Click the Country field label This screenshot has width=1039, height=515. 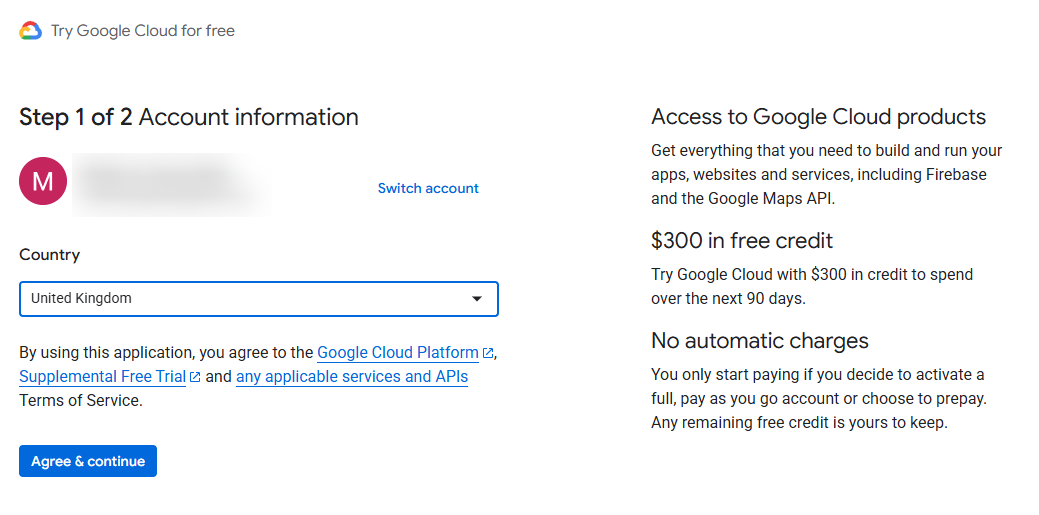pyautogui.click(x=50, y=255)
